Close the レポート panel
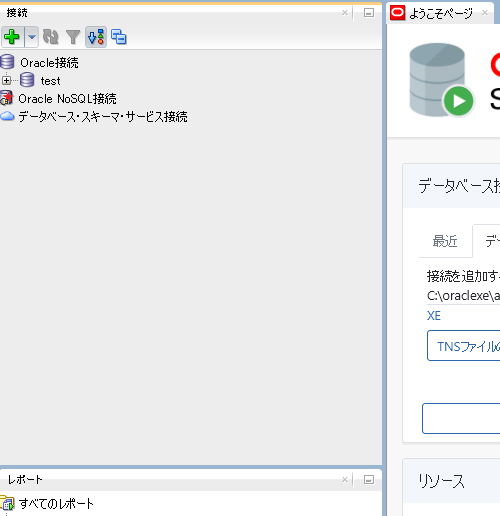500x516 pixels. tap(345, 480)
